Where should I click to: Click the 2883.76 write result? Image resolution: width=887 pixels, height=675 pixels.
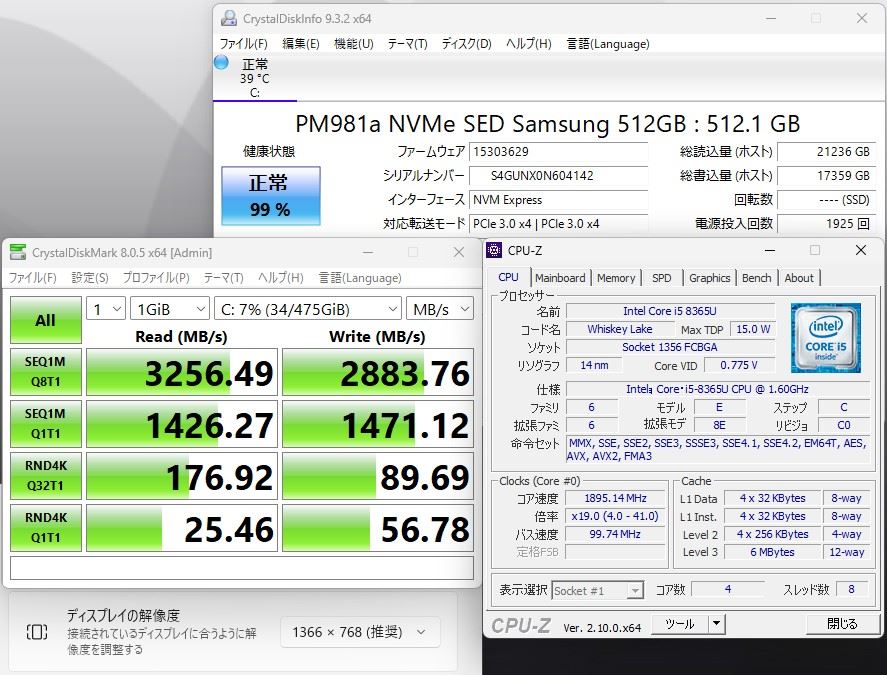click(378, 372)
